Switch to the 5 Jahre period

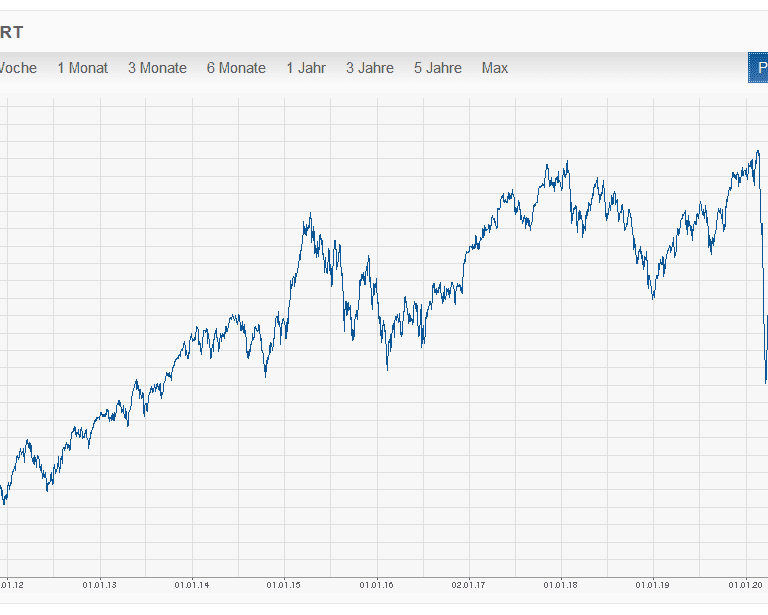click(438, 68)
